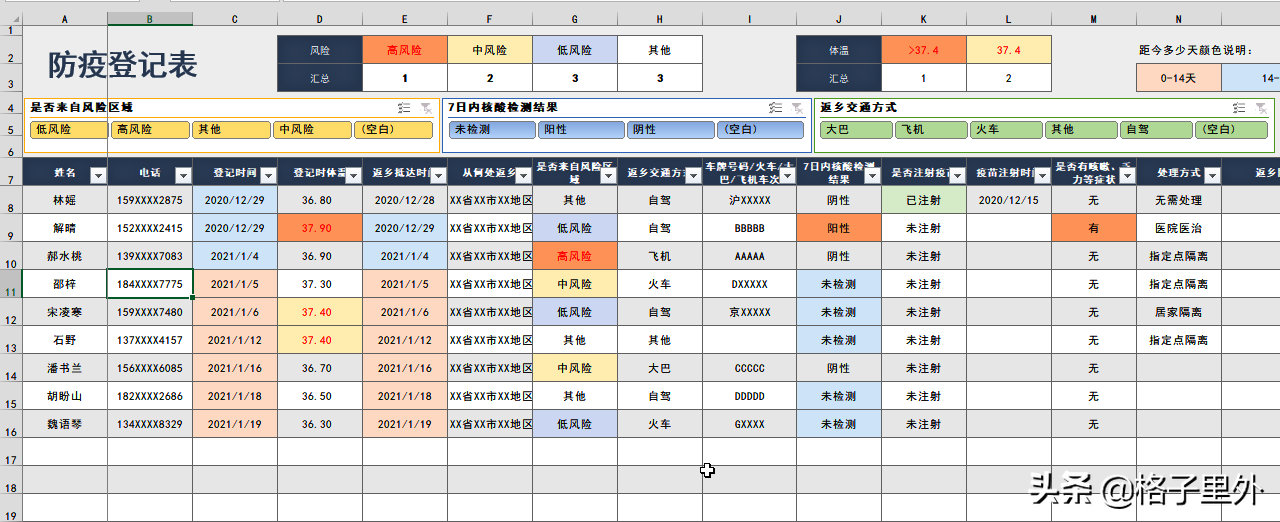Image resolution: width=1280 pixels, height=522 pixels.
Task: Open the 登记时体温 column filter dropdown
Action: [x=353, y=175]
